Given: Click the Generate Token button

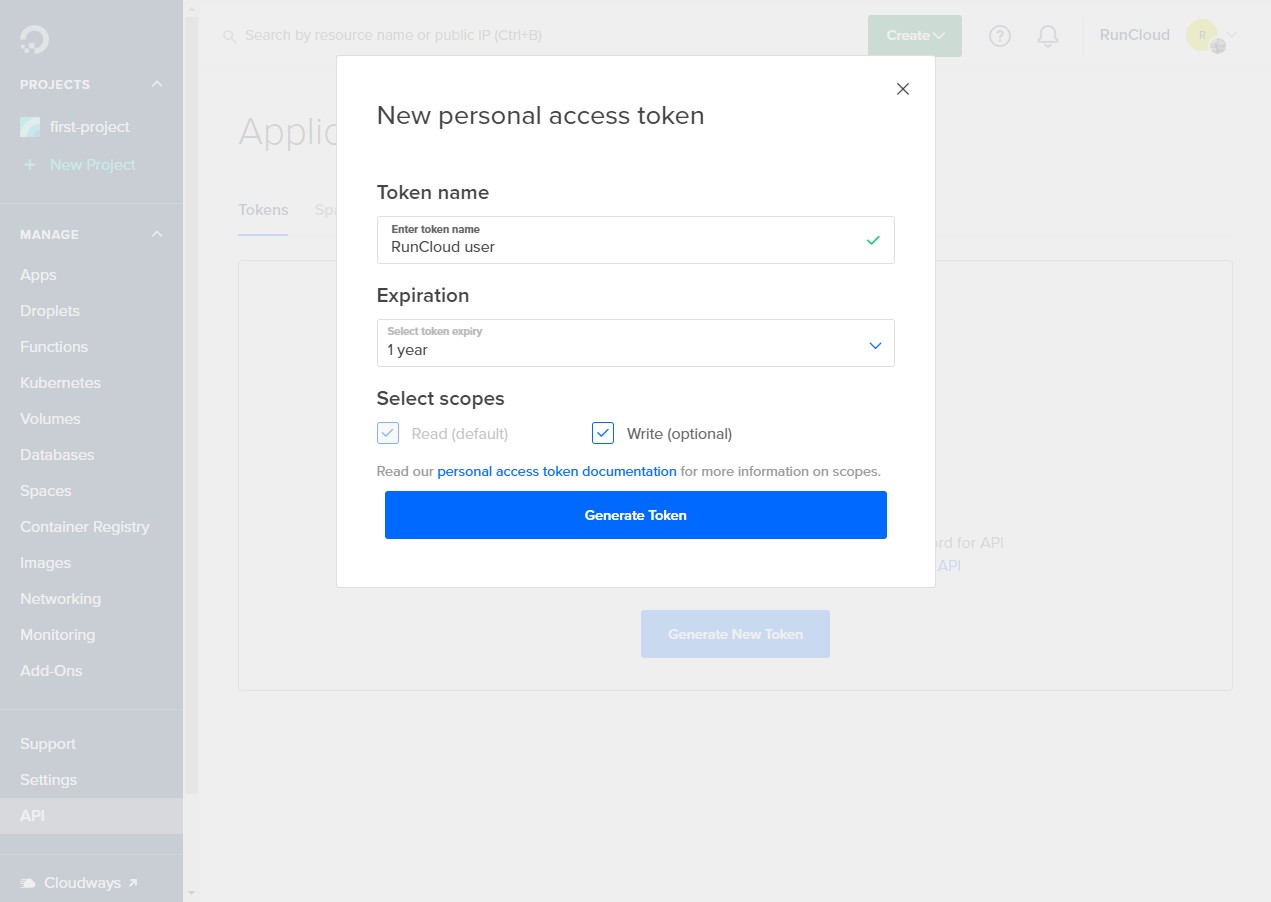Looking at the screenshot, I should pyautogui.click(x=636, y=515).
